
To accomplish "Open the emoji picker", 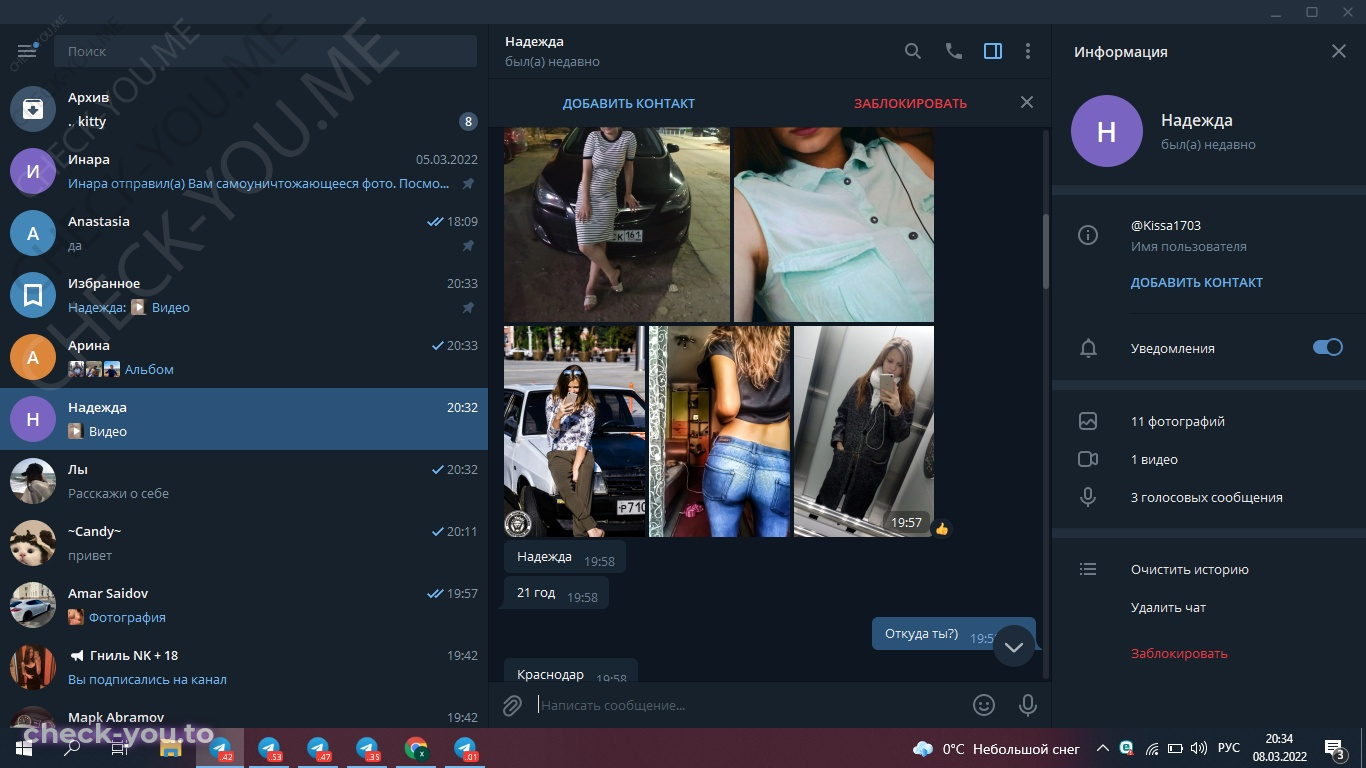I will click(984, 705).
